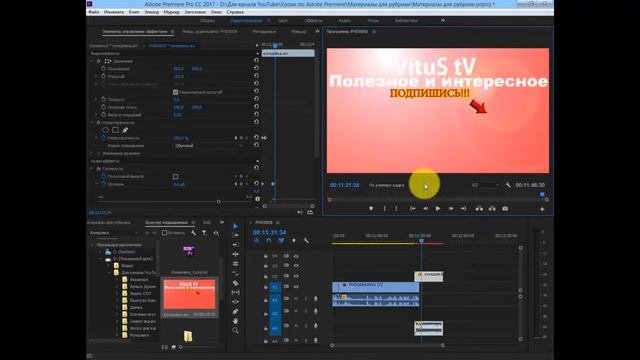This screenshot has height=360, width=640.
Task: Select the Selection arrow tool
Action: 236,226
